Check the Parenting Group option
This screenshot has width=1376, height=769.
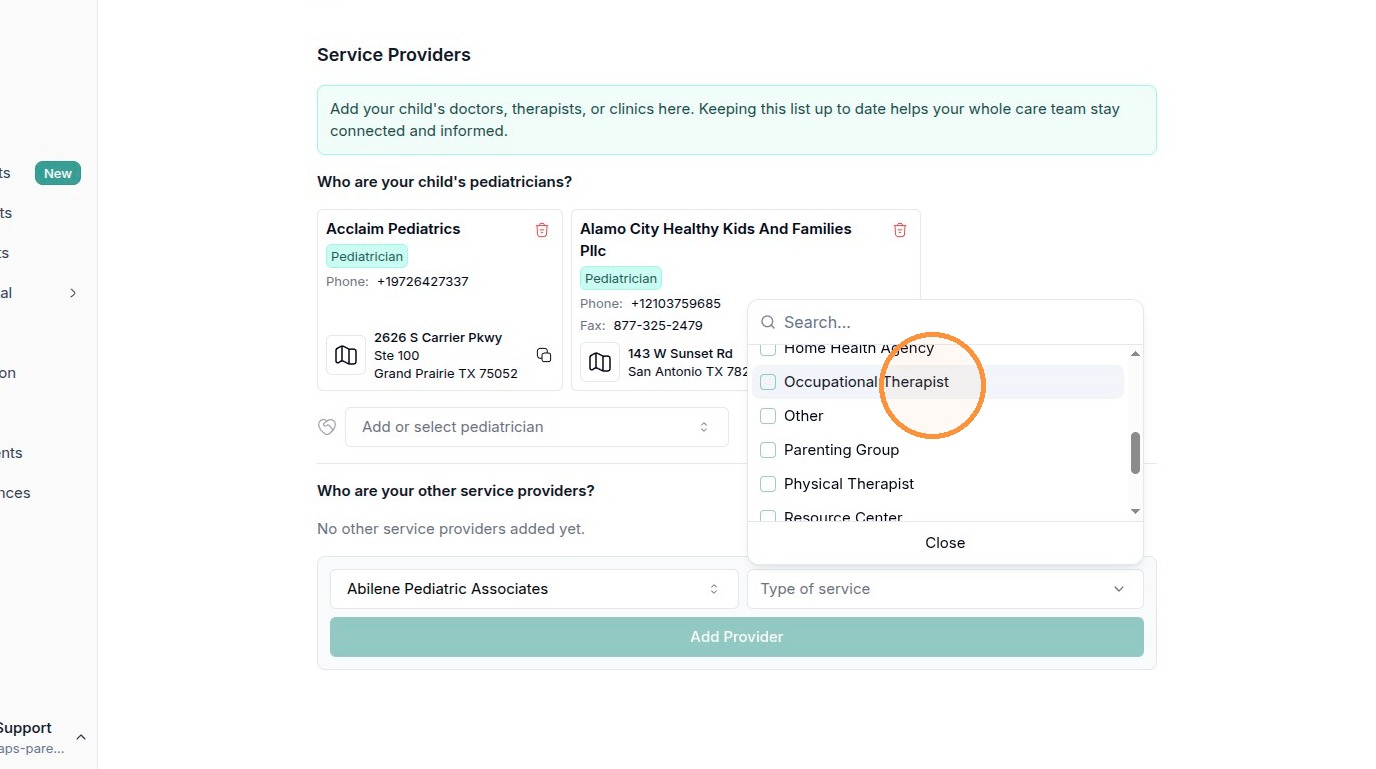[x=768, y=450]
